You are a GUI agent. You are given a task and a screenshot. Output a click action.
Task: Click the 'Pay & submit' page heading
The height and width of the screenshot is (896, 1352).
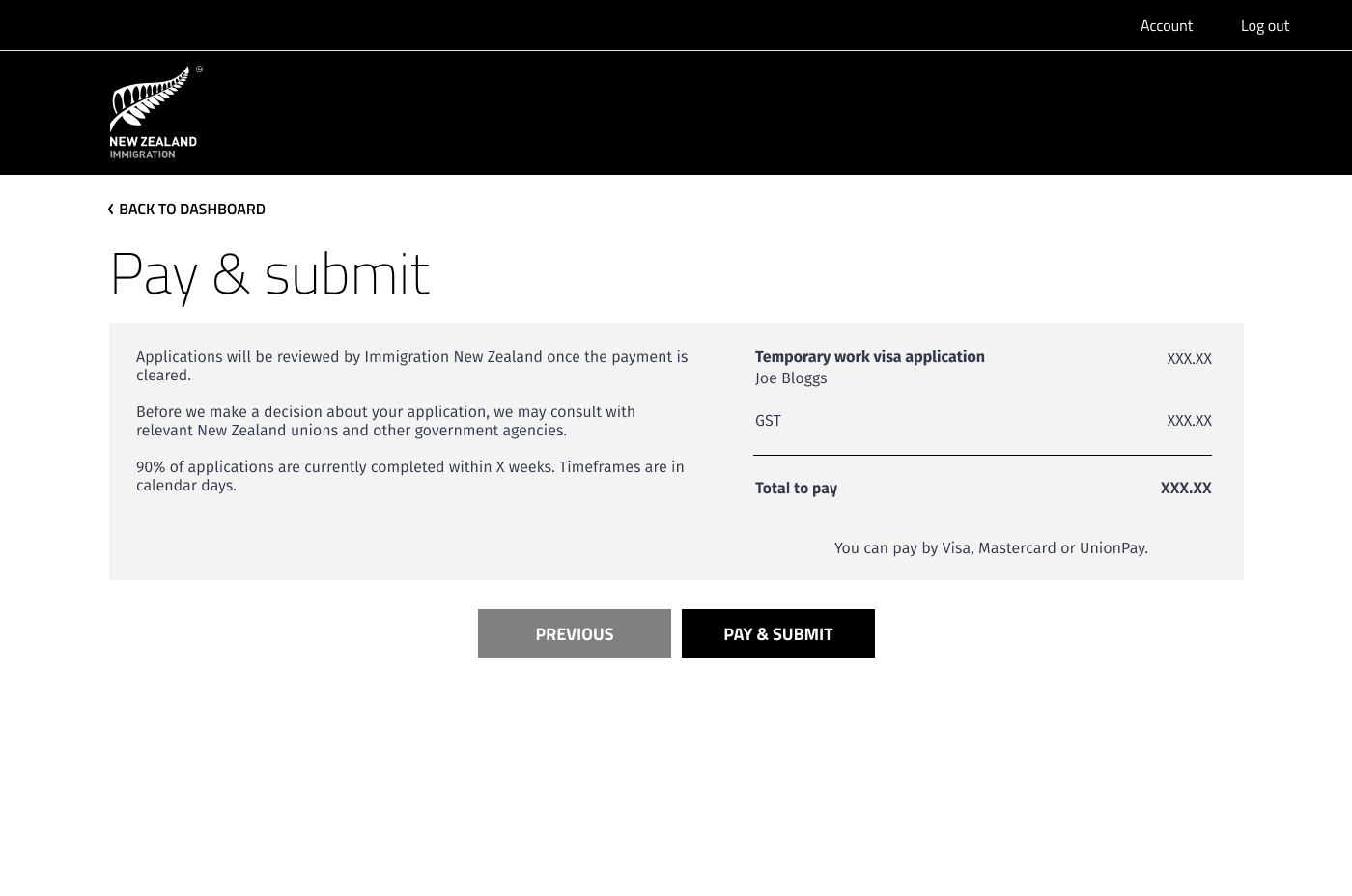pyautogui.click(x=269, y=274)
